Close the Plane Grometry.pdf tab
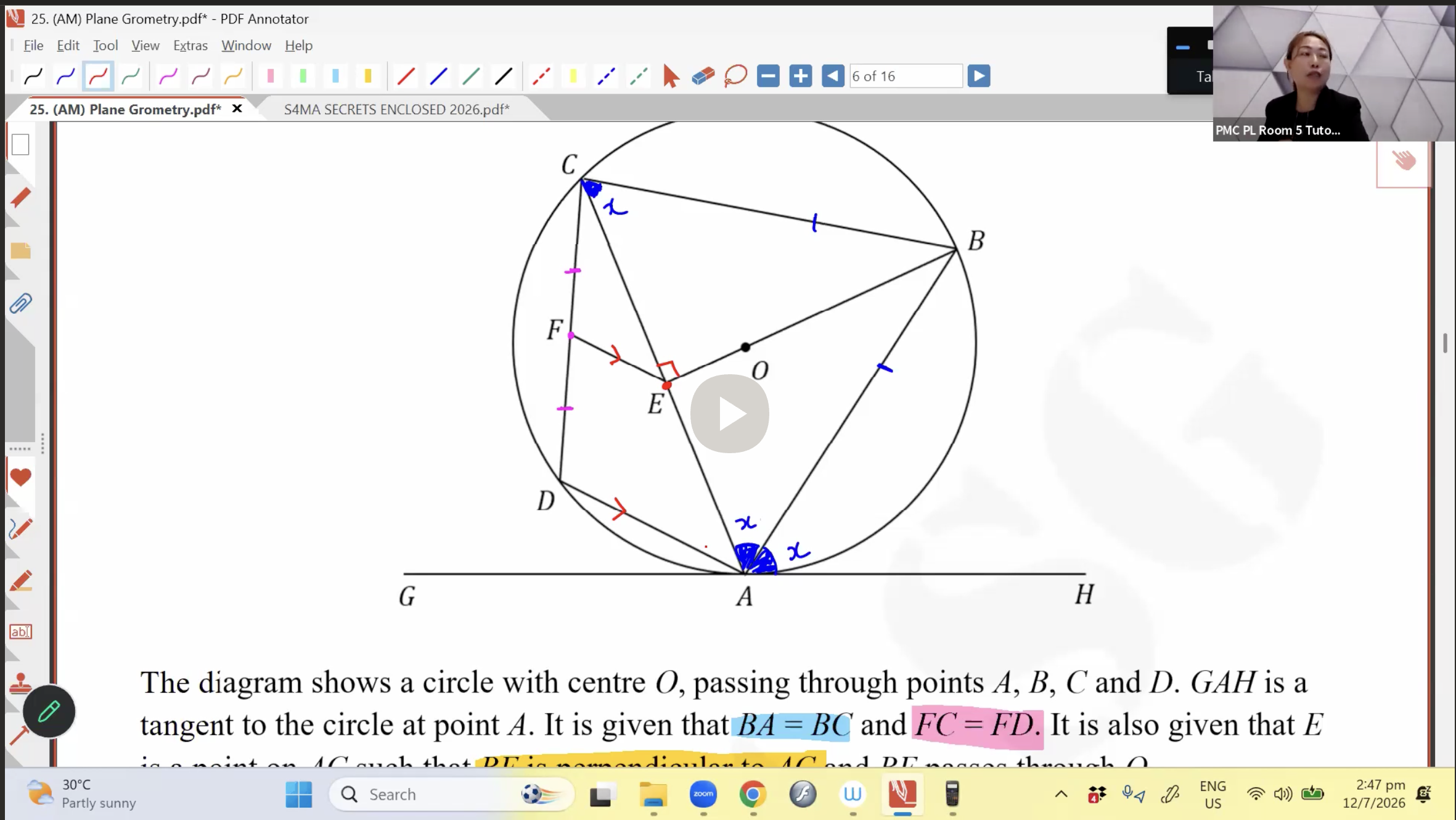 pyautogui.click(x=237, y=109)
